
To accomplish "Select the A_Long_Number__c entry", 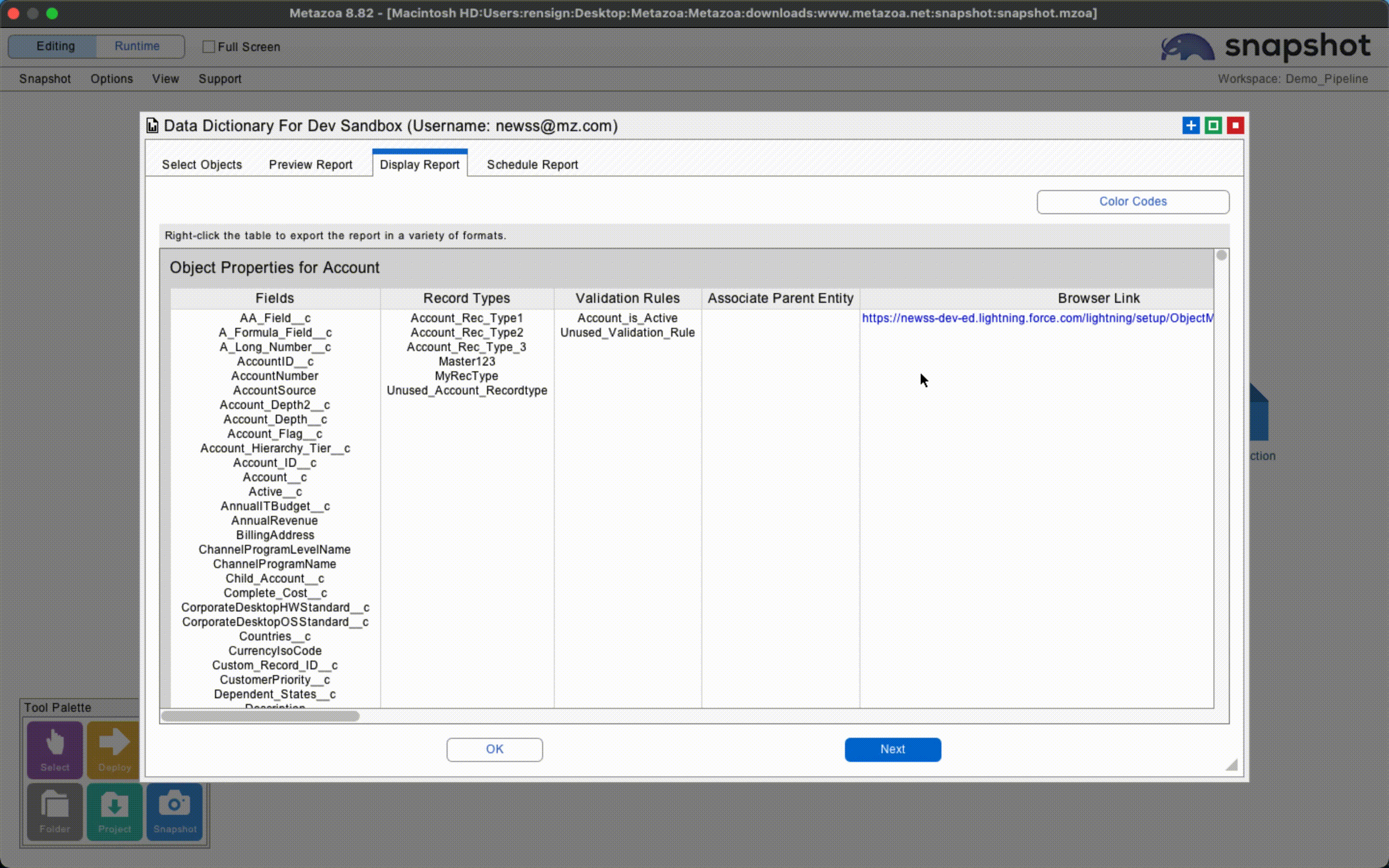I will 275,347.
